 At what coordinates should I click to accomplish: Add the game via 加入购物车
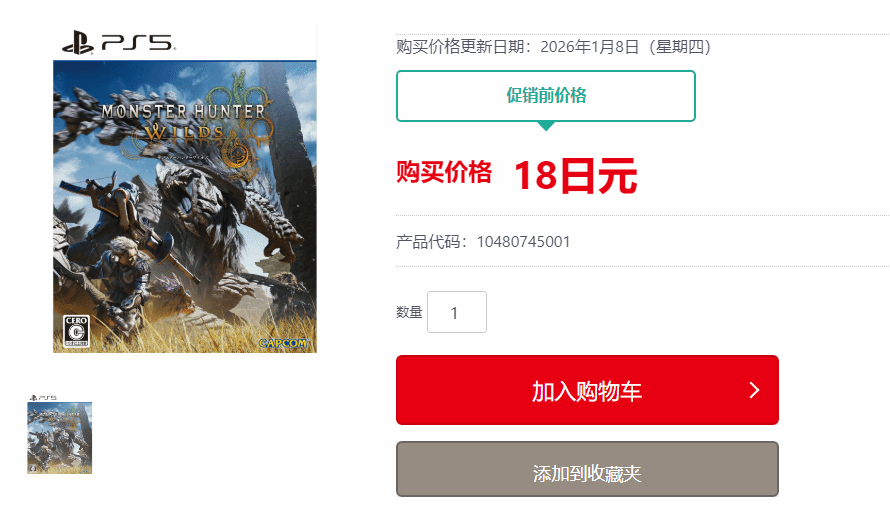coord(587,390)
